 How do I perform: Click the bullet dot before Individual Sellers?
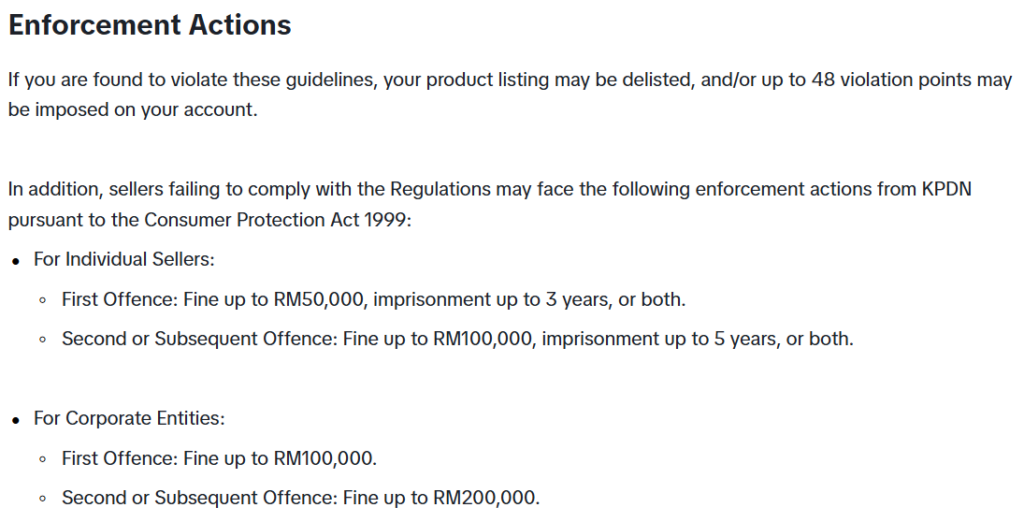click(16, 261)
